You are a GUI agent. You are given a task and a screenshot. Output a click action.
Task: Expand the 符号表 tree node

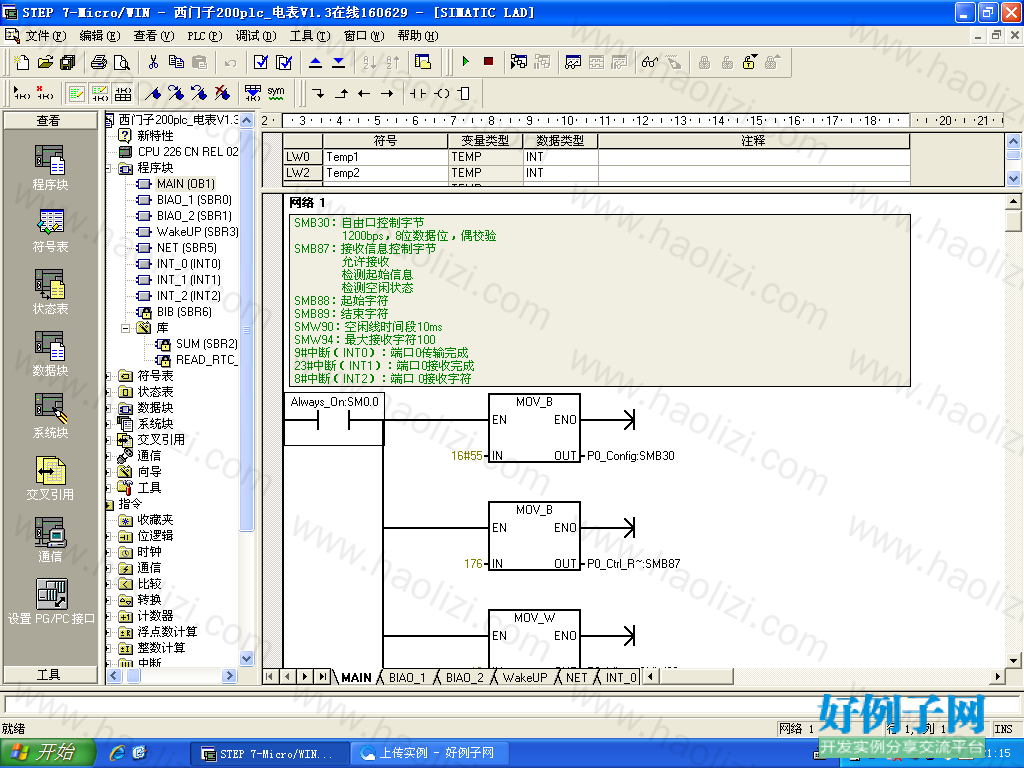pyautogui.click(x=108, y=376)
